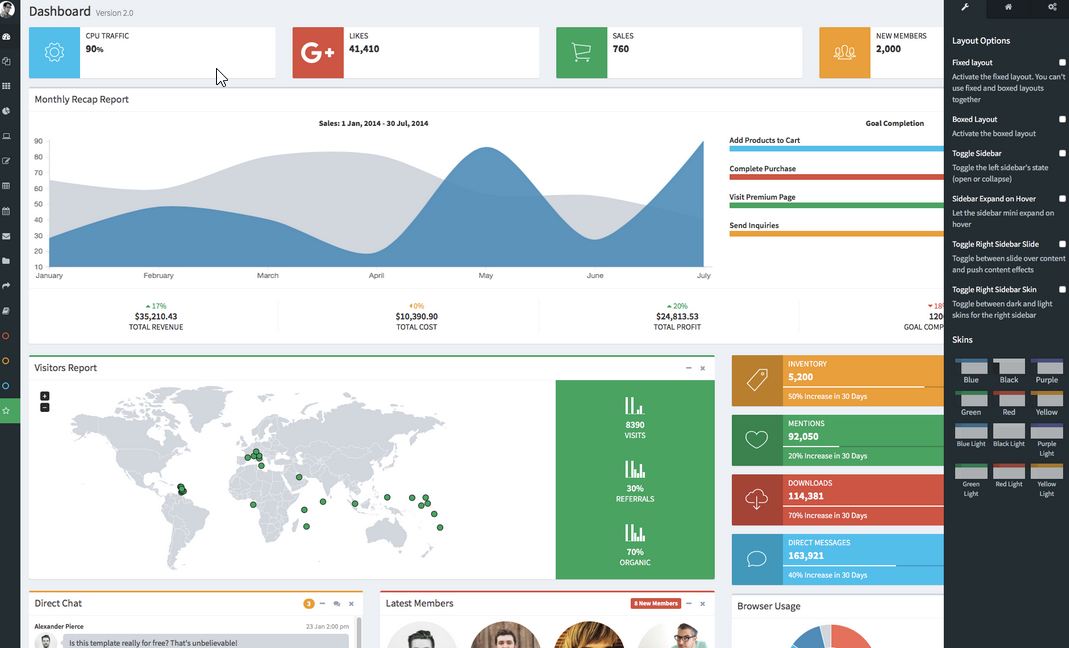Viewport: 1069px width, 648px height.
Task: Collapse the Latest Members box
Action: pos(689,604)
